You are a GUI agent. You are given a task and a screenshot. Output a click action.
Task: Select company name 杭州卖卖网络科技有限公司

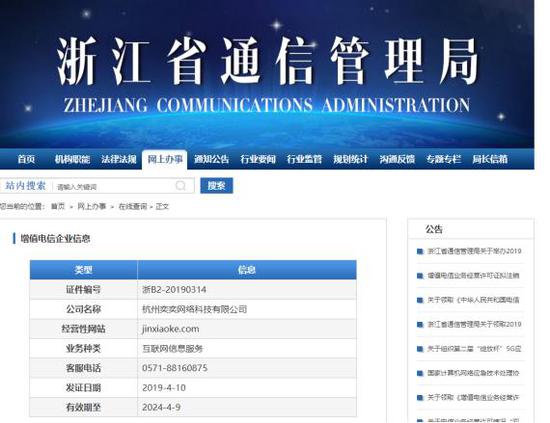pos(194,309)
